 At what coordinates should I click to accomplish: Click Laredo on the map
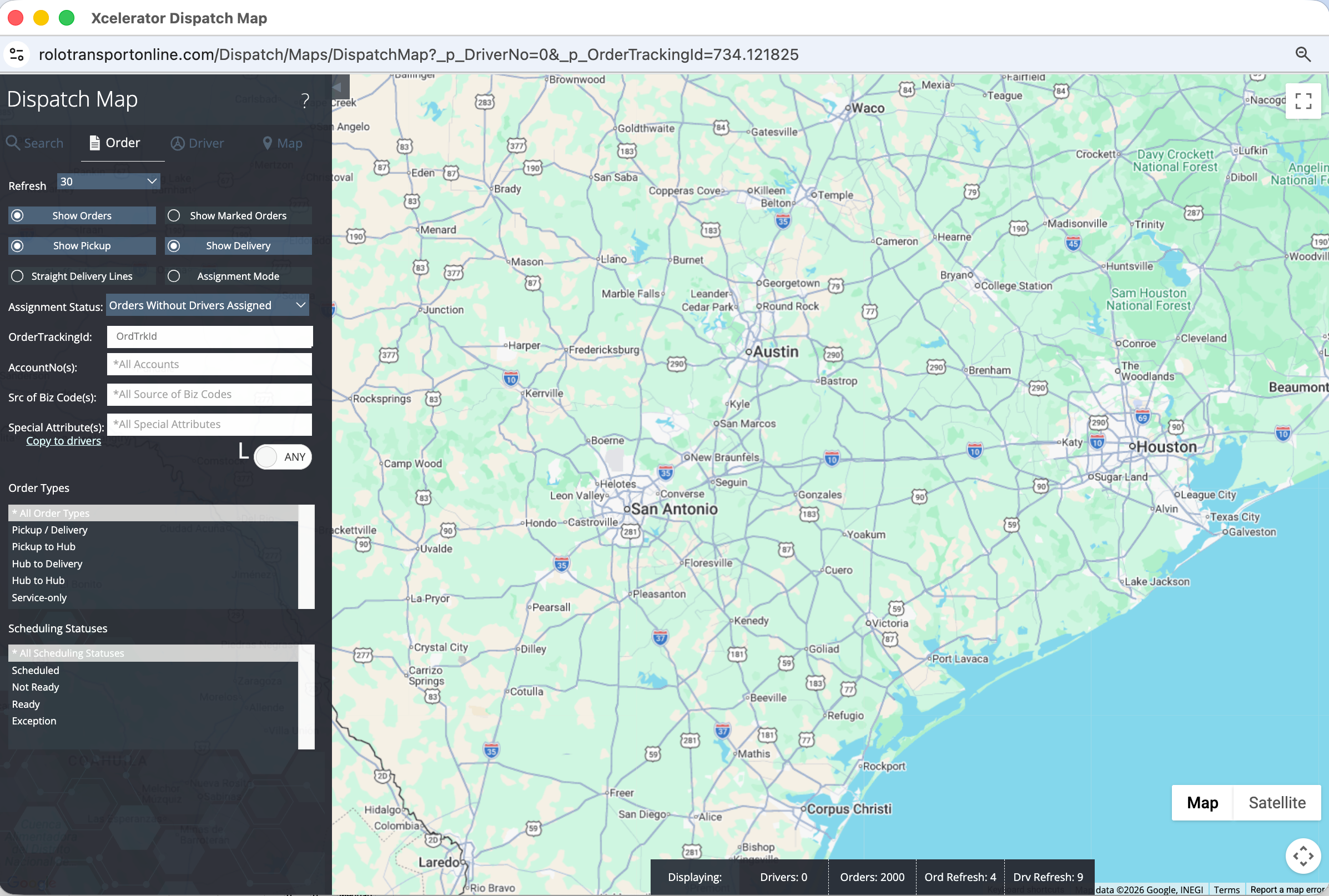click(439, 862)
